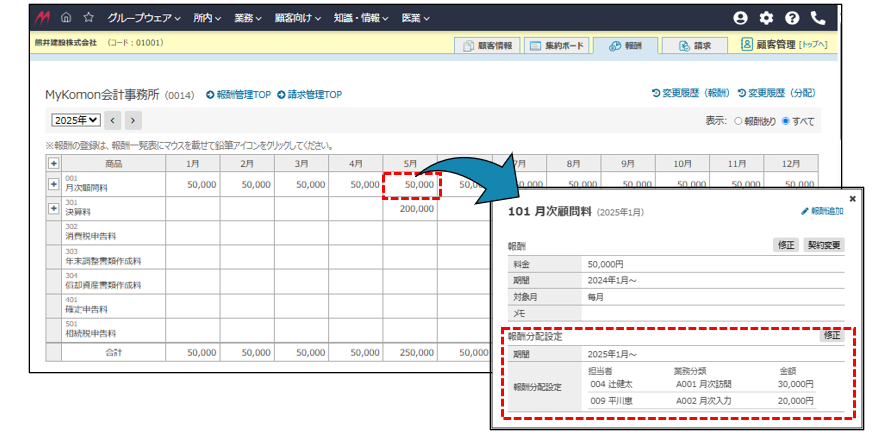
Task: Select the すべて display radio button
Action: pos(785,121)
